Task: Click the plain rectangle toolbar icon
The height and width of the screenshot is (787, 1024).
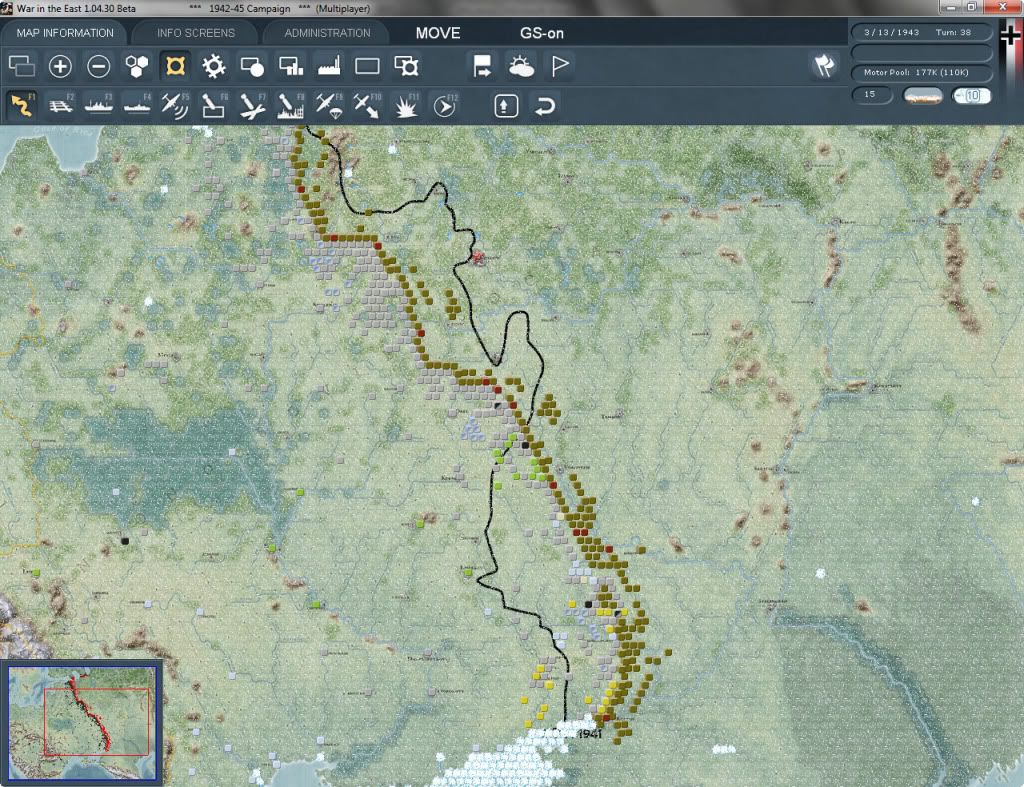Action: [367, 66]
